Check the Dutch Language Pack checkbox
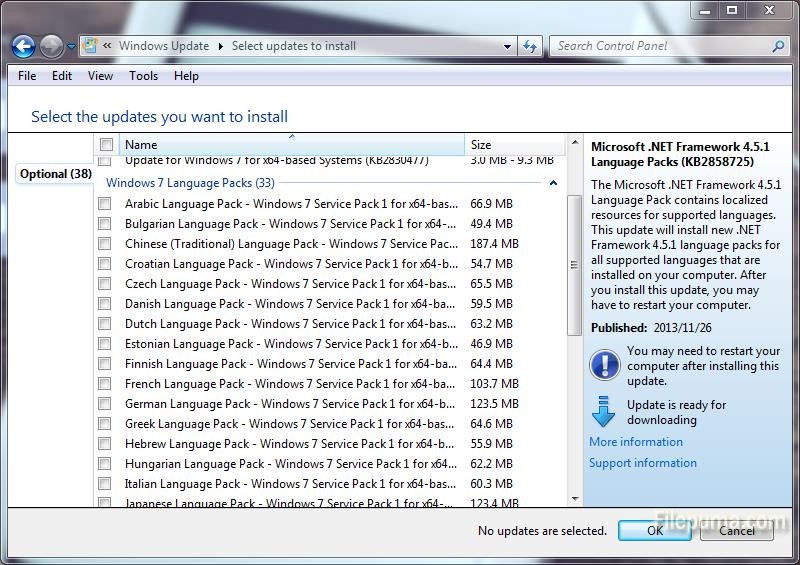The image size is (800, 565). pyautogui.click(x=105, y=324)
